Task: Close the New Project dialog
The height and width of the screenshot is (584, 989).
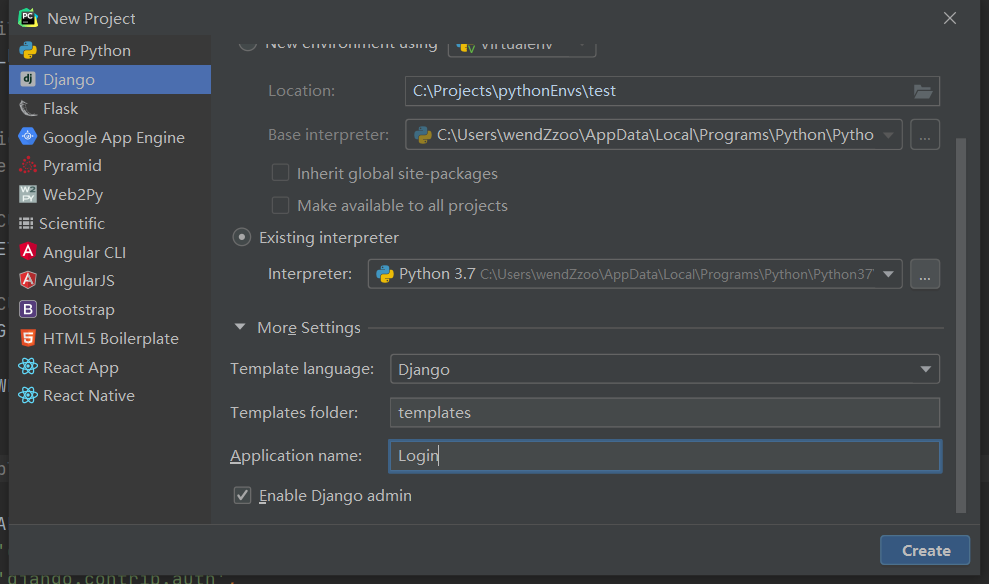Action: (x=950, y=18)
